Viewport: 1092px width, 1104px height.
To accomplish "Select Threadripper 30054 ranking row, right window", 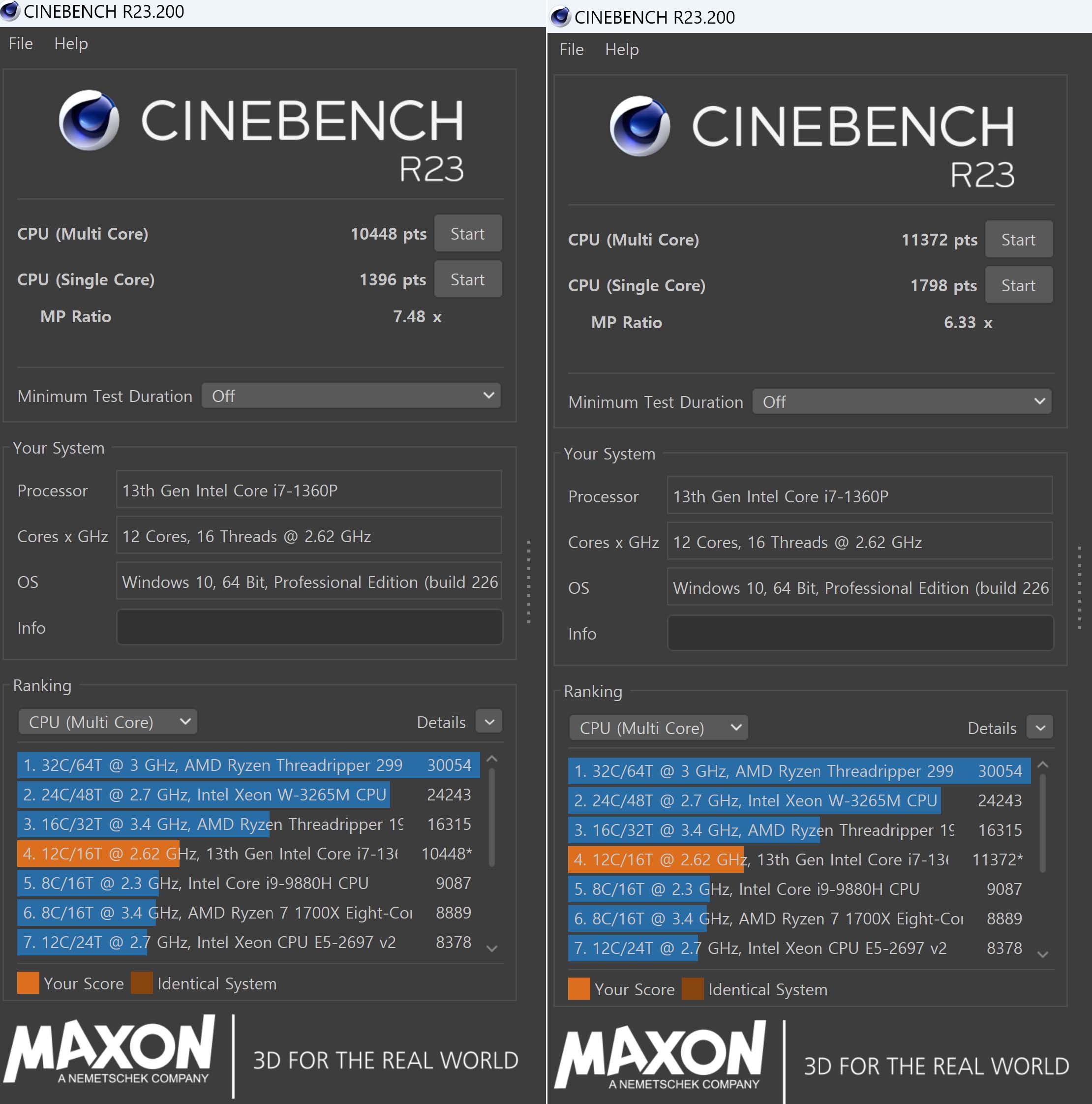I will pyautogui.click(x=799, y=770).
